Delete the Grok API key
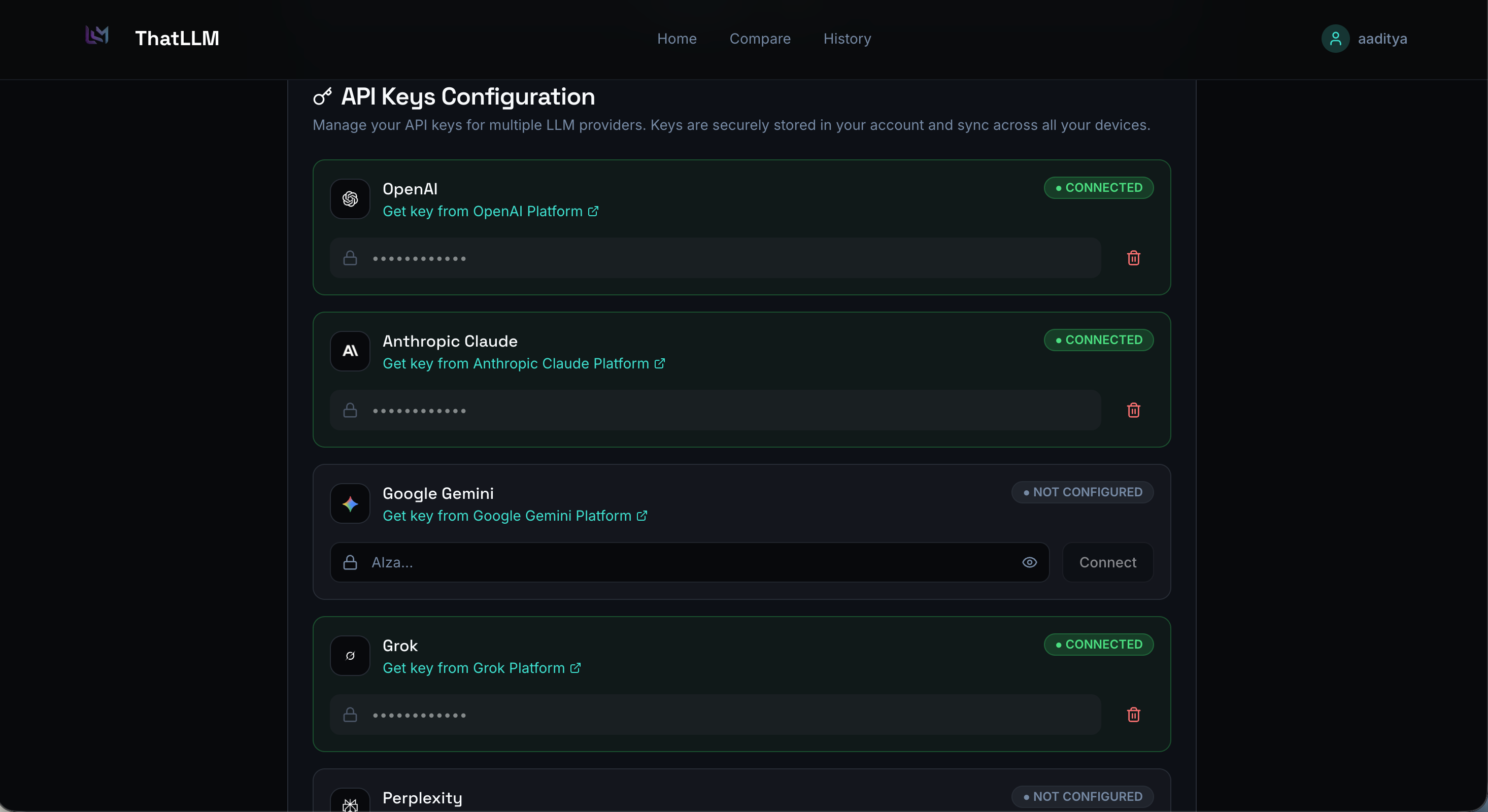This screenshot has height=812, width=1488. pyautogui.click(x=1133, y=715)
